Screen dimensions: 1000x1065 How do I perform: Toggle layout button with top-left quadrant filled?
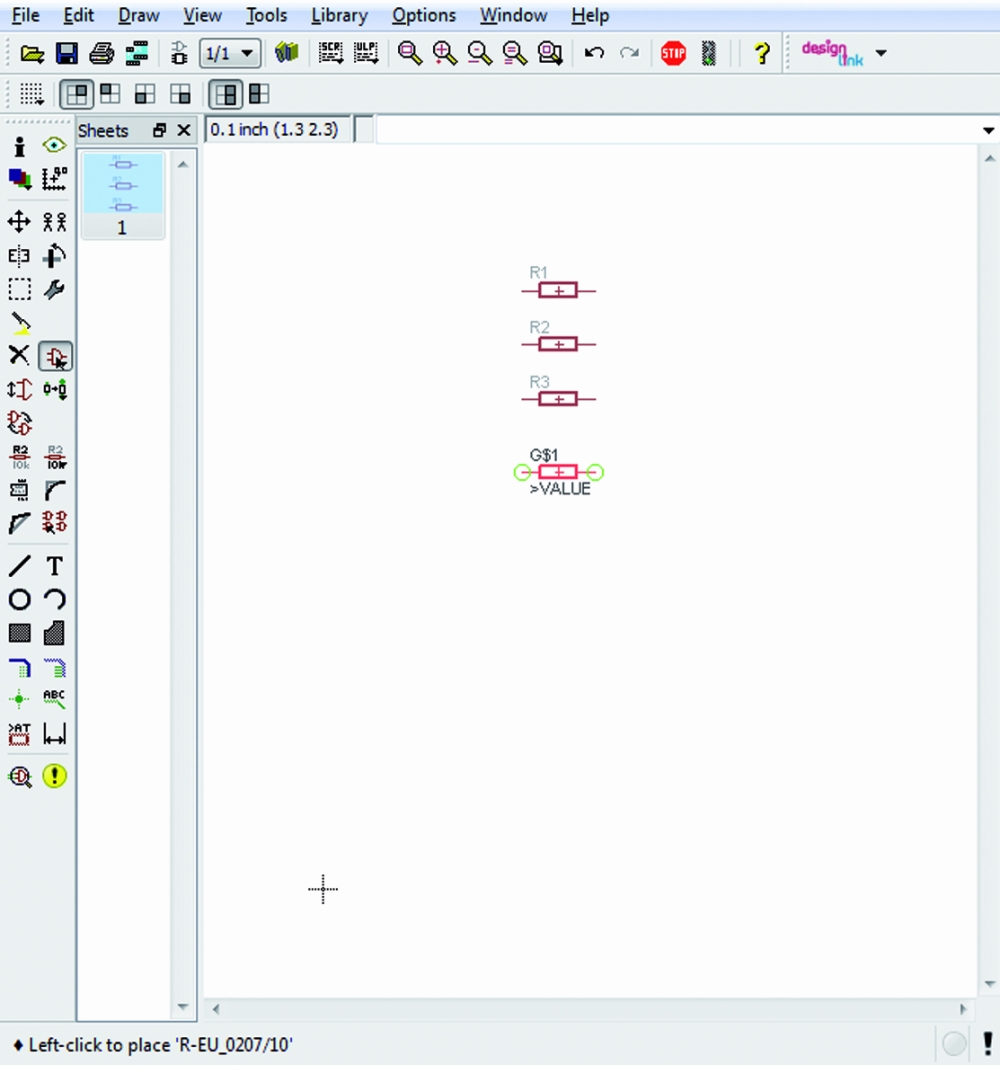76,95
